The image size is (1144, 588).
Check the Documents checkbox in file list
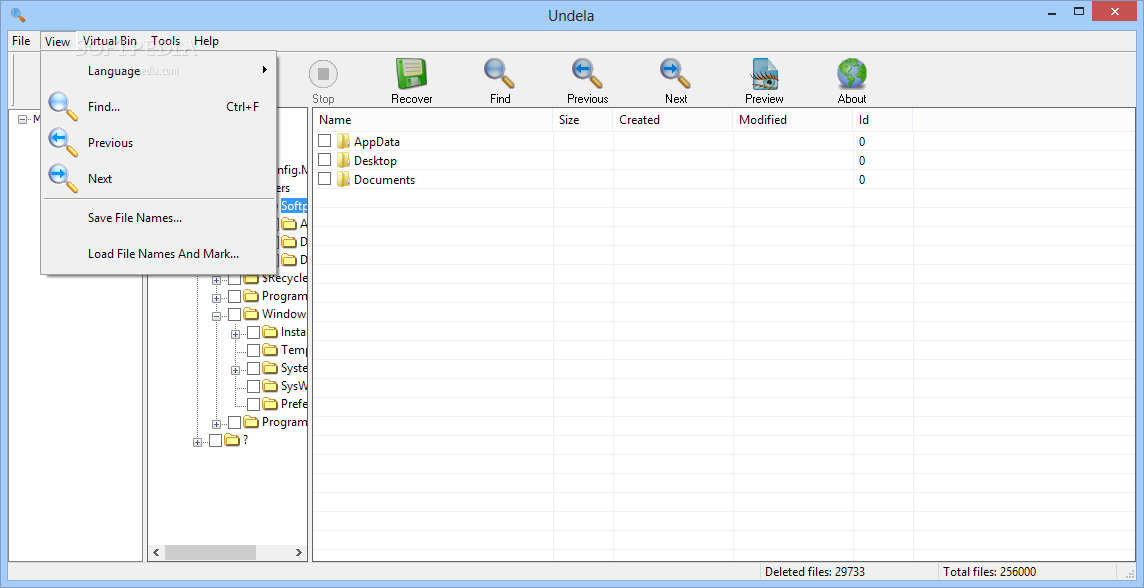coord(325,179)
